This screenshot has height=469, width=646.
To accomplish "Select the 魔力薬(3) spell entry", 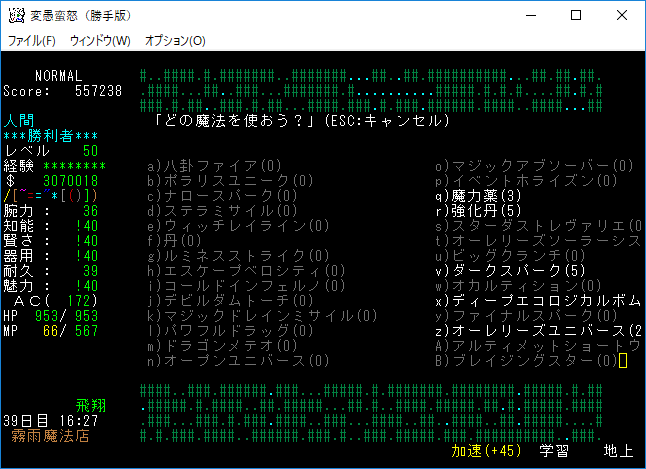I will (x=478, y=196).
